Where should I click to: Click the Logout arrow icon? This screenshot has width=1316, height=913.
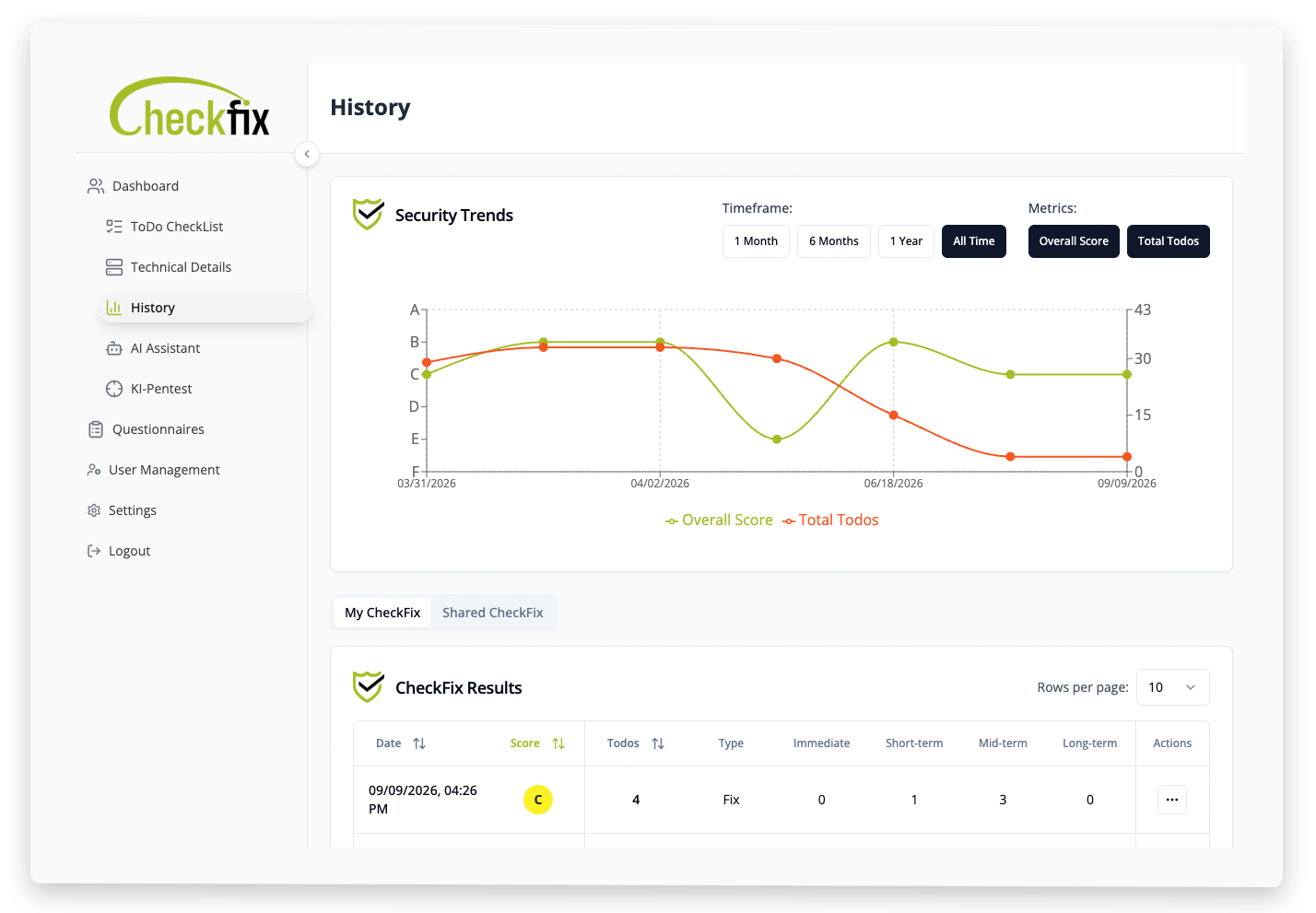(x=94, y=551)
